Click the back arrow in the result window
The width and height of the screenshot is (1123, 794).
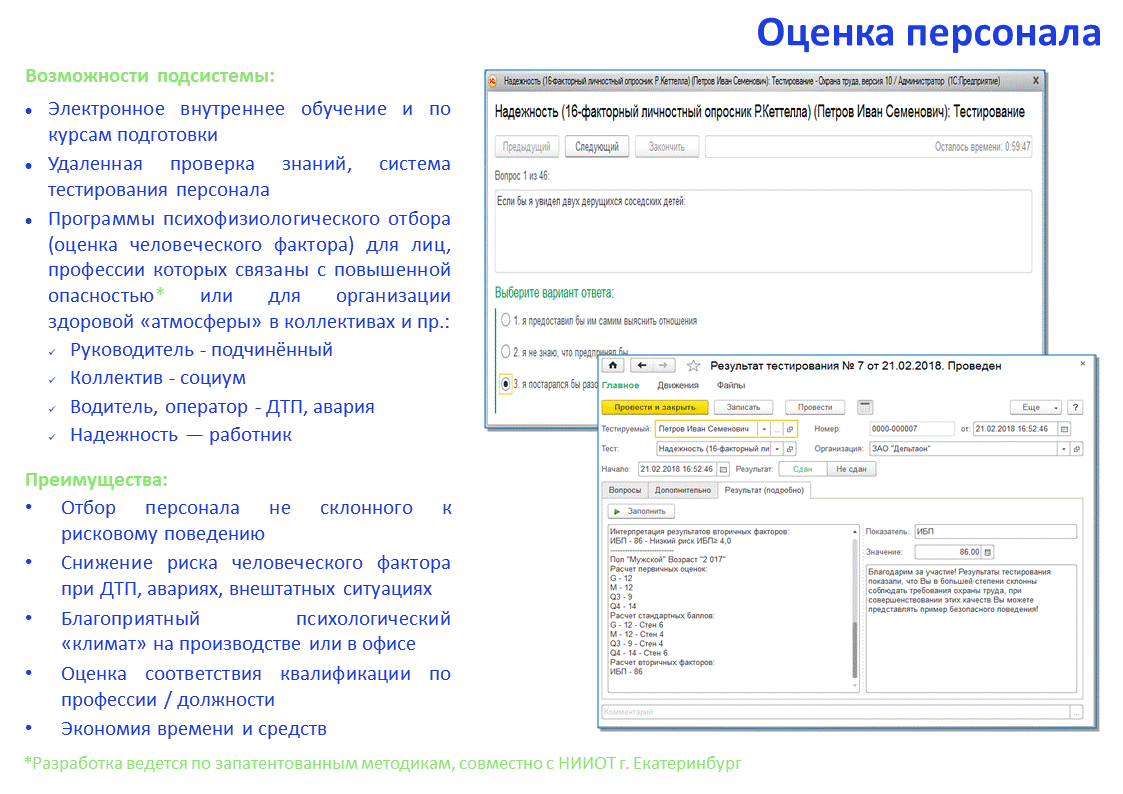(x=642, y=366)
